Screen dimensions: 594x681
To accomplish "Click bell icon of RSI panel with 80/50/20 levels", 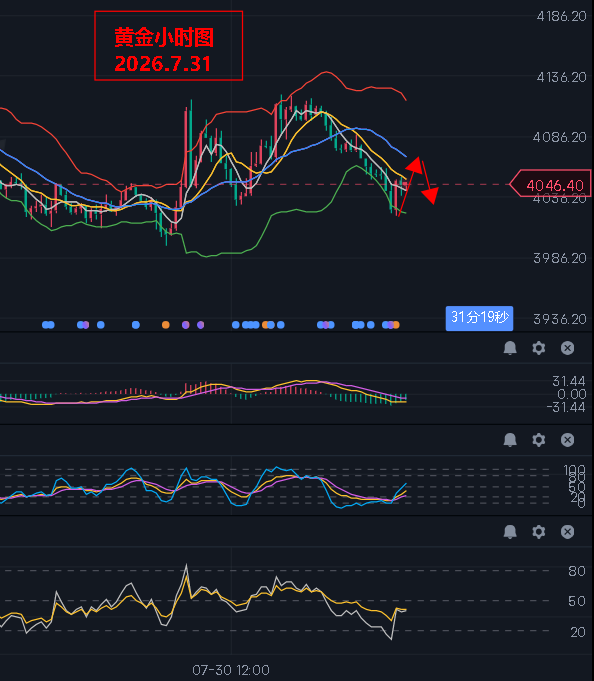I will click(510, 532).
